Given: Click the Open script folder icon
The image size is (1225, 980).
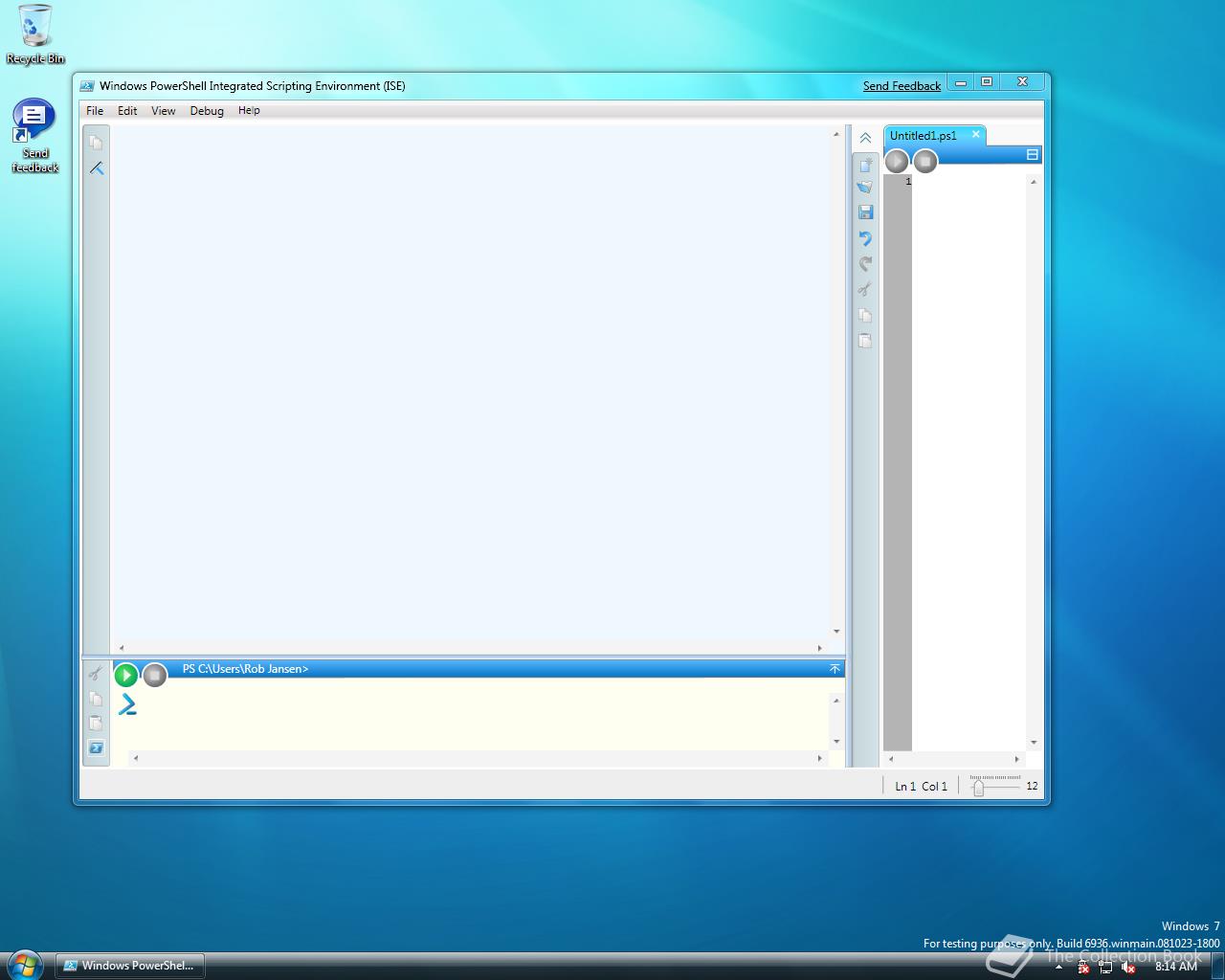Looking at the screenshot, I should pyautogui.click(x=865, y=188).
